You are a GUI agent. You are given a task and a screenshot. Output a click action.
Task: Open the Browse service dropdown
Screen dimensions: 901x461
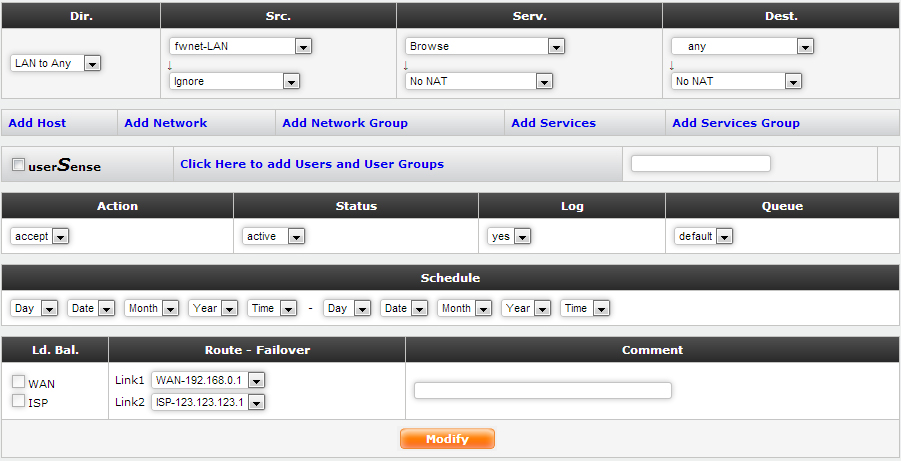[485, 46]
